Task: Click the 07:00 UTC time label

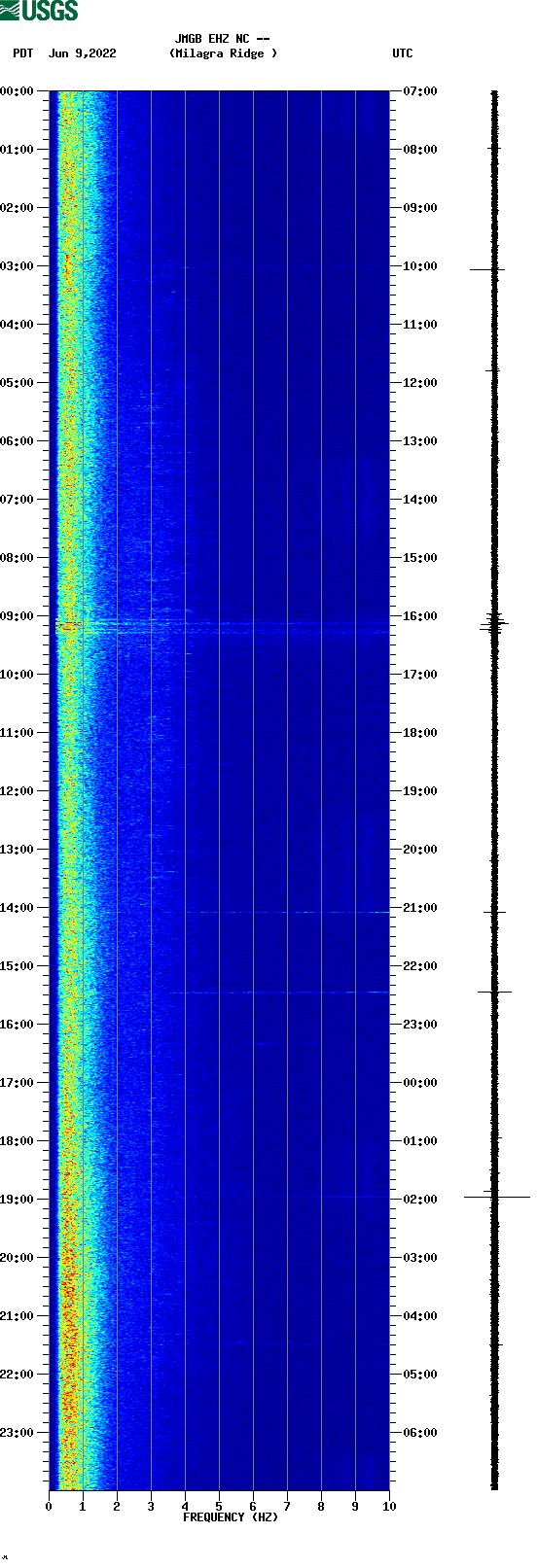Action: click(420, 91)
